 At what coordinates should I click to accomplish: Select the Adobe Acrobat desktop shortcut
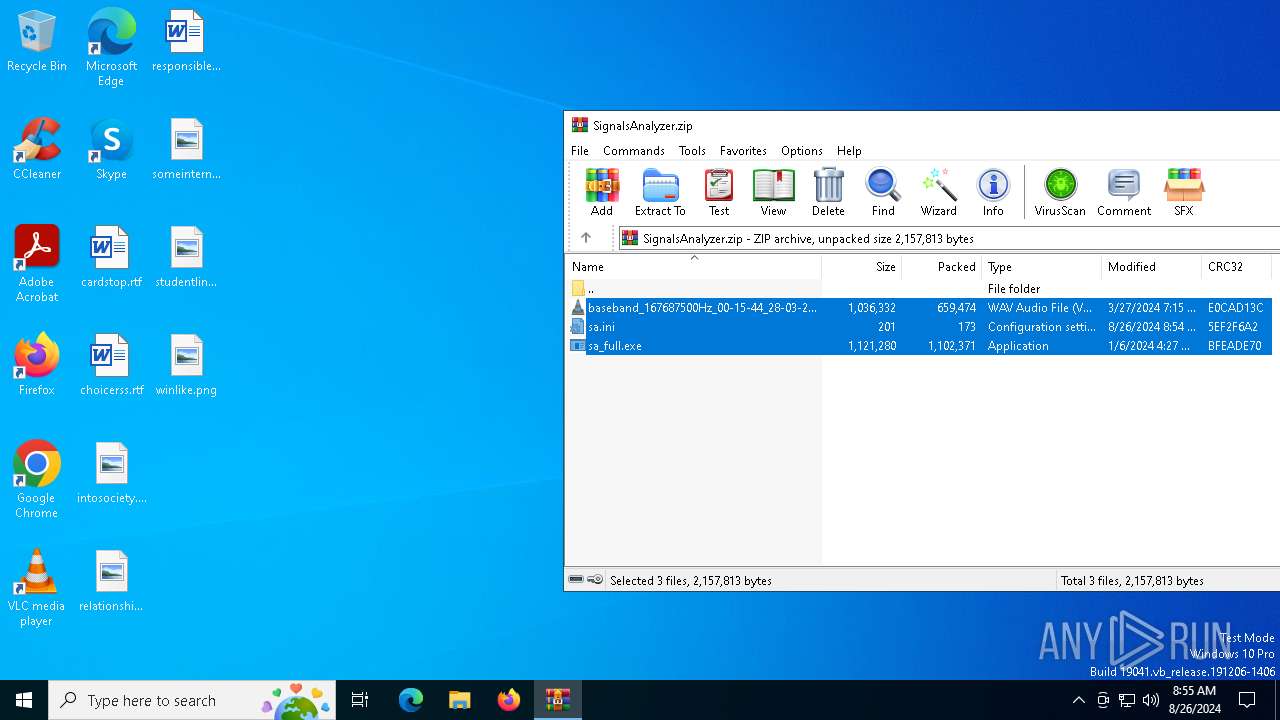click(x=37, y=264)
